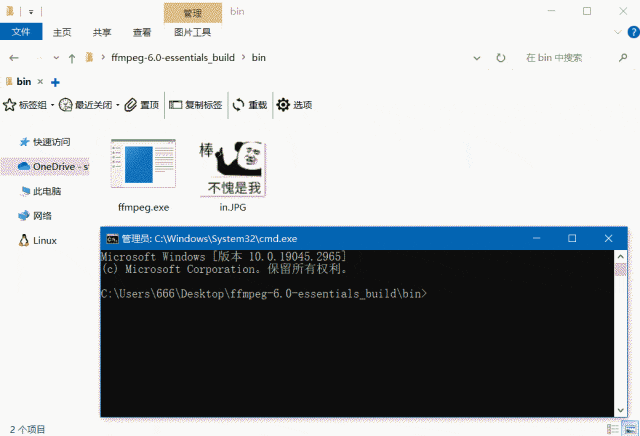Screen dimensions: 640x436
Task: Click ffmpeg-6.0-essentials_build in address path
Action: (x=175, y=58)
